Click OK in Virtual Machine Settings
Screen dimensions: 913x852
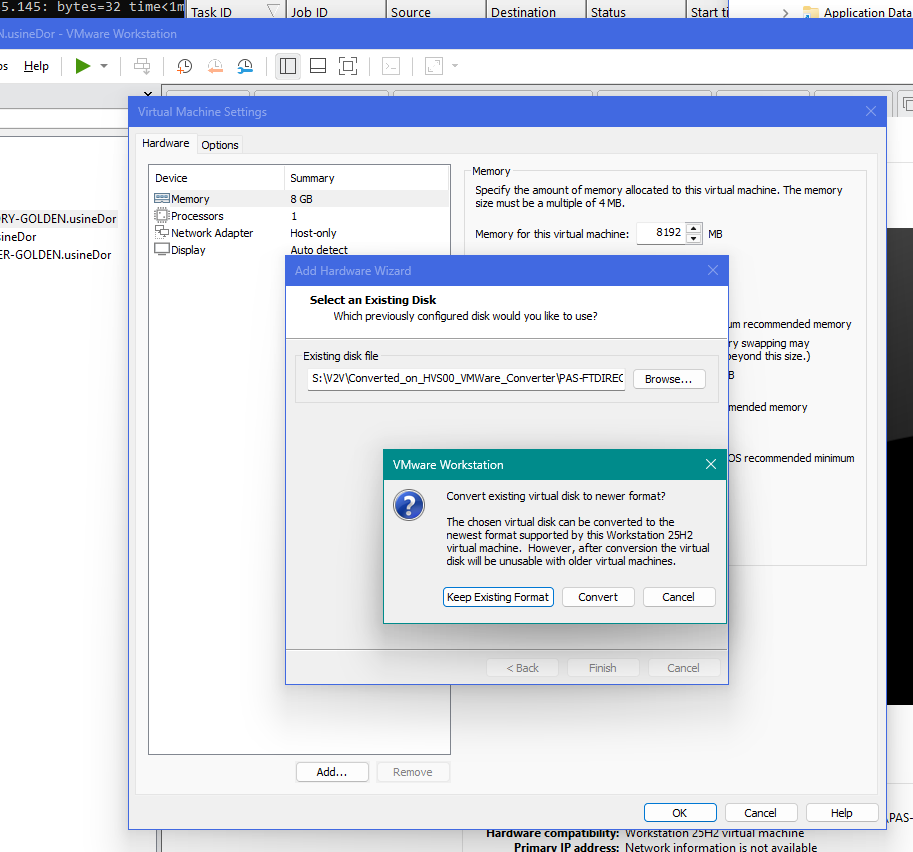pos(680,813)
